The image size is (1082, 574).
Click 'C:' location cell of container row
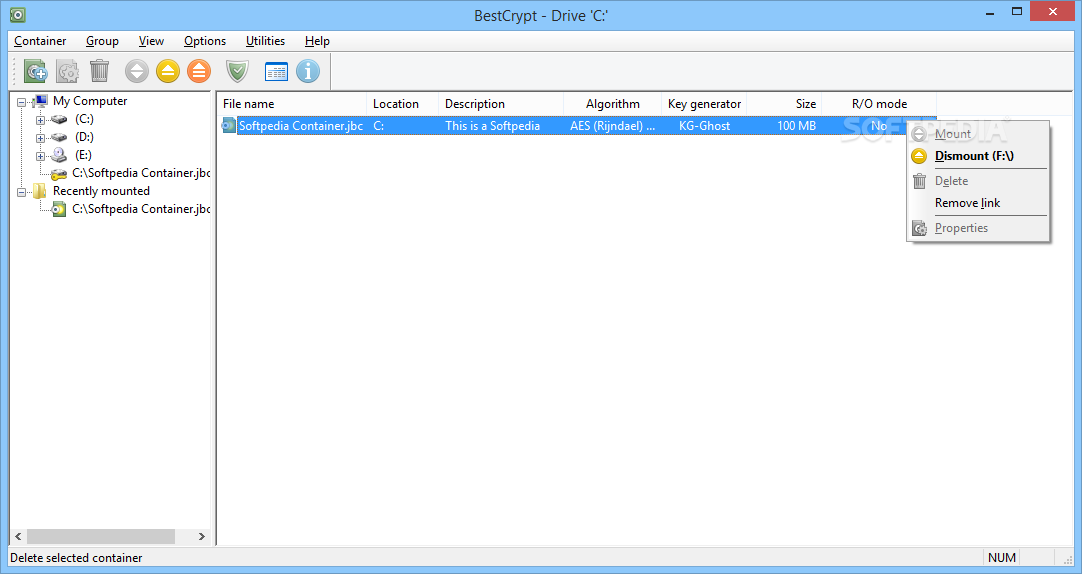[x=379, y=126]
